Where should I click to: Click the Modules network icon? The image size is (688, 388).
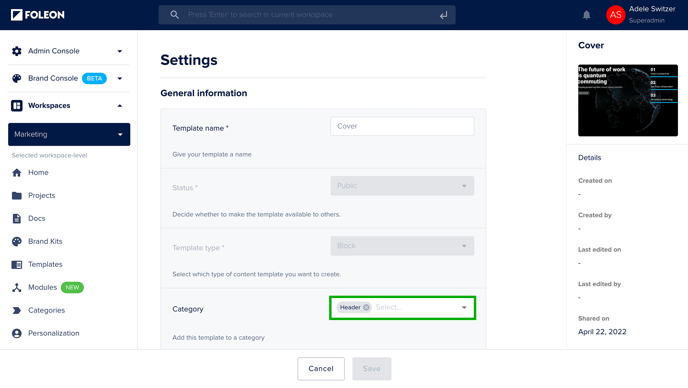tap(17, 287)
